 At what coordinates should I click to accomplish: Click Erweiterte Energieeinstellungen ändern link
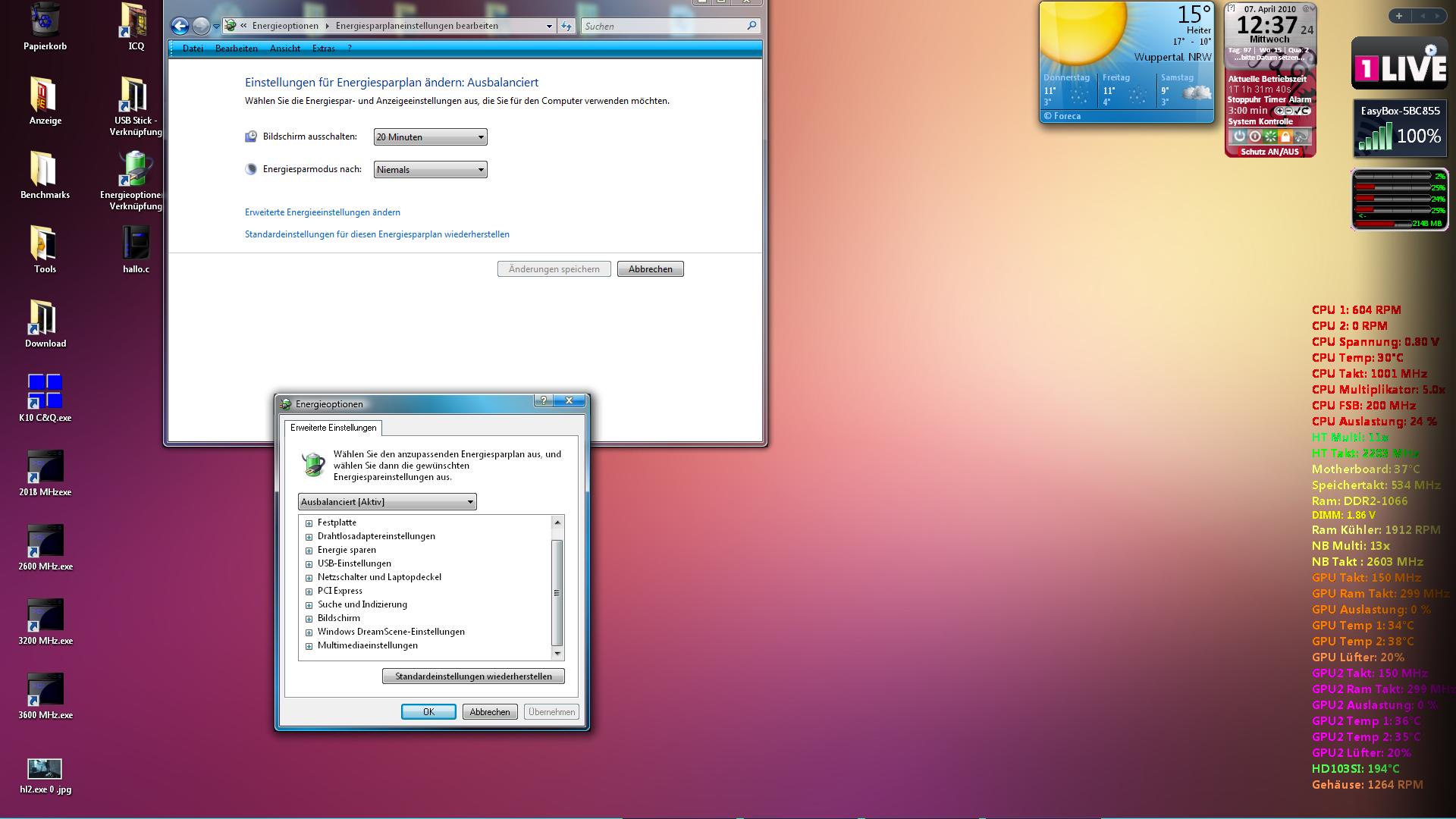tap(322, 212)
